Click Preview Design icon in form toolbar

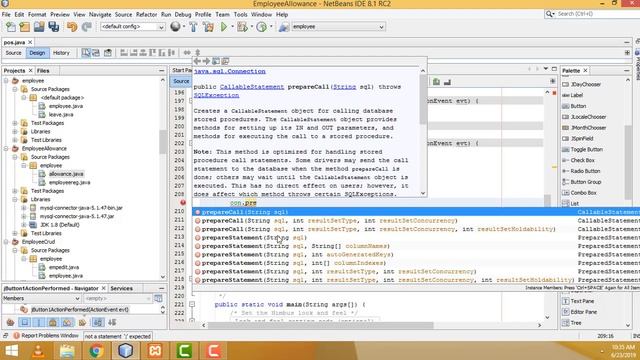108,53
